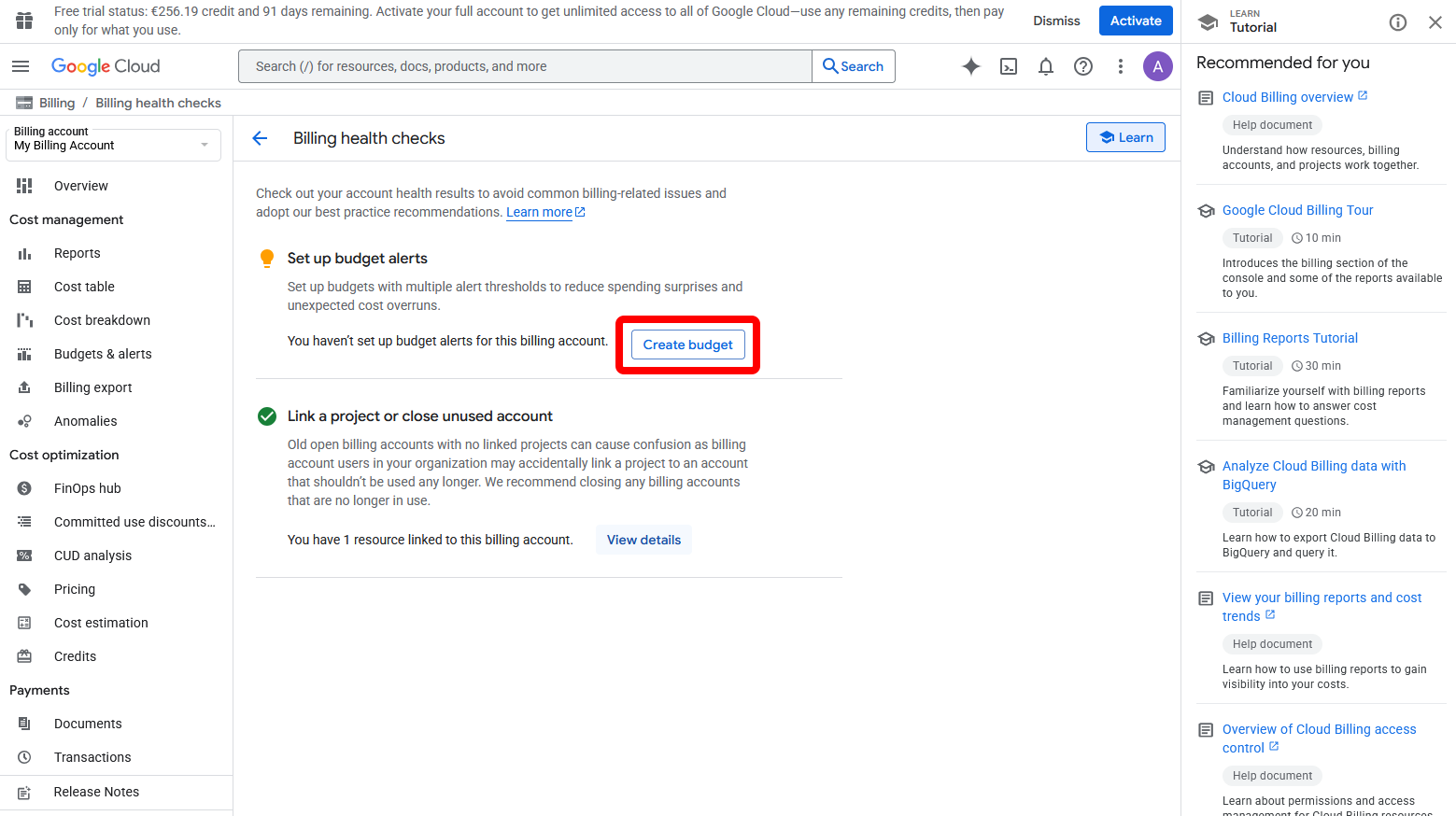Click the 'Recommended for you' heading

(1283, 63)
